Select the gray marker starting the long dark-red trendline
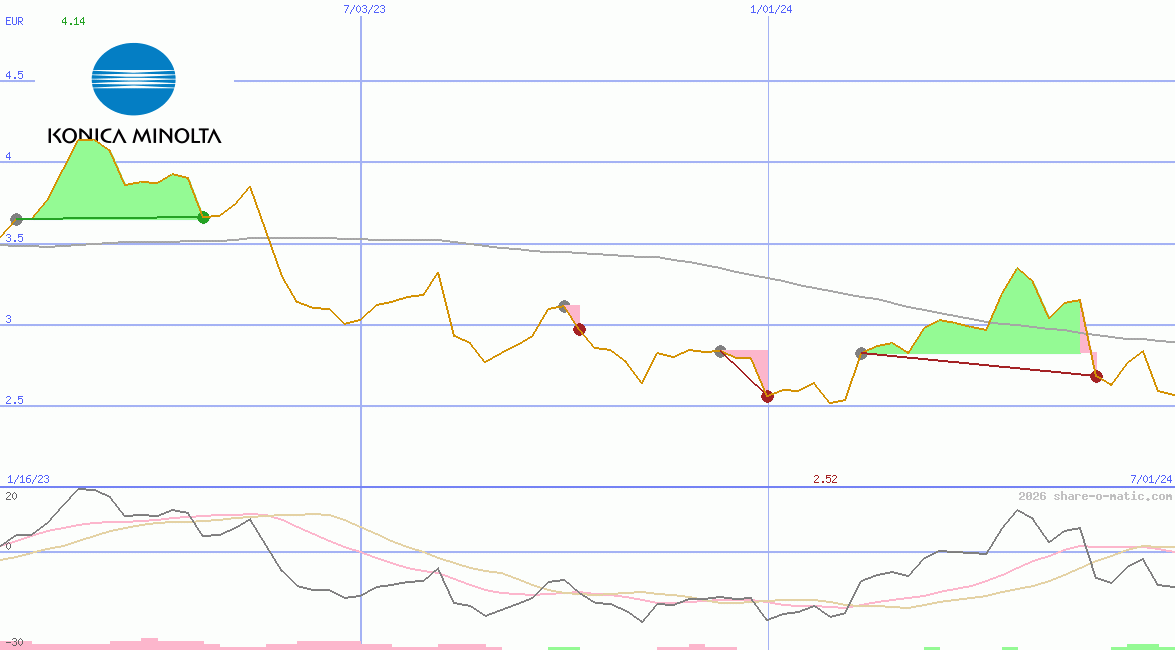The height and width of the screenshot is (650, 1175). (x=861, y=352)
